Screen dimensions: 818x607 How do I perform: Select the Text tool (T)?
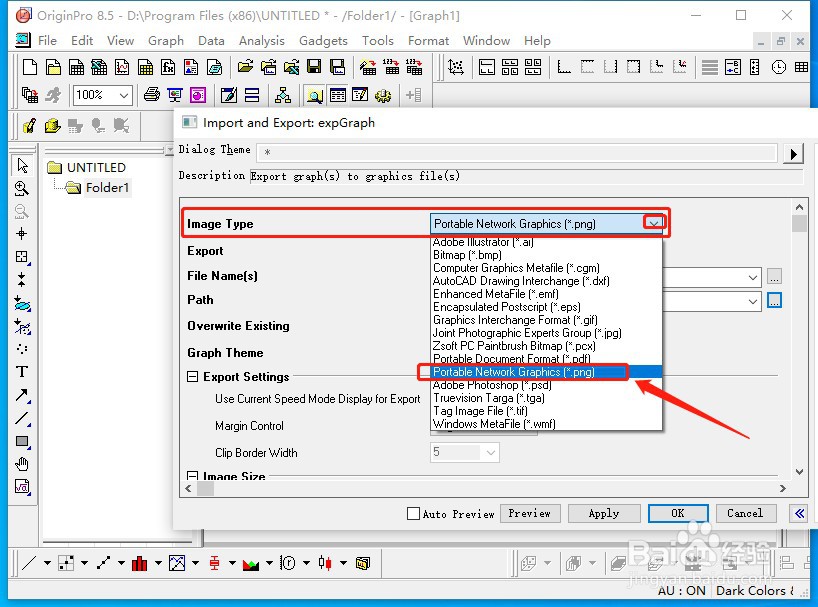(x=21, y=372)
